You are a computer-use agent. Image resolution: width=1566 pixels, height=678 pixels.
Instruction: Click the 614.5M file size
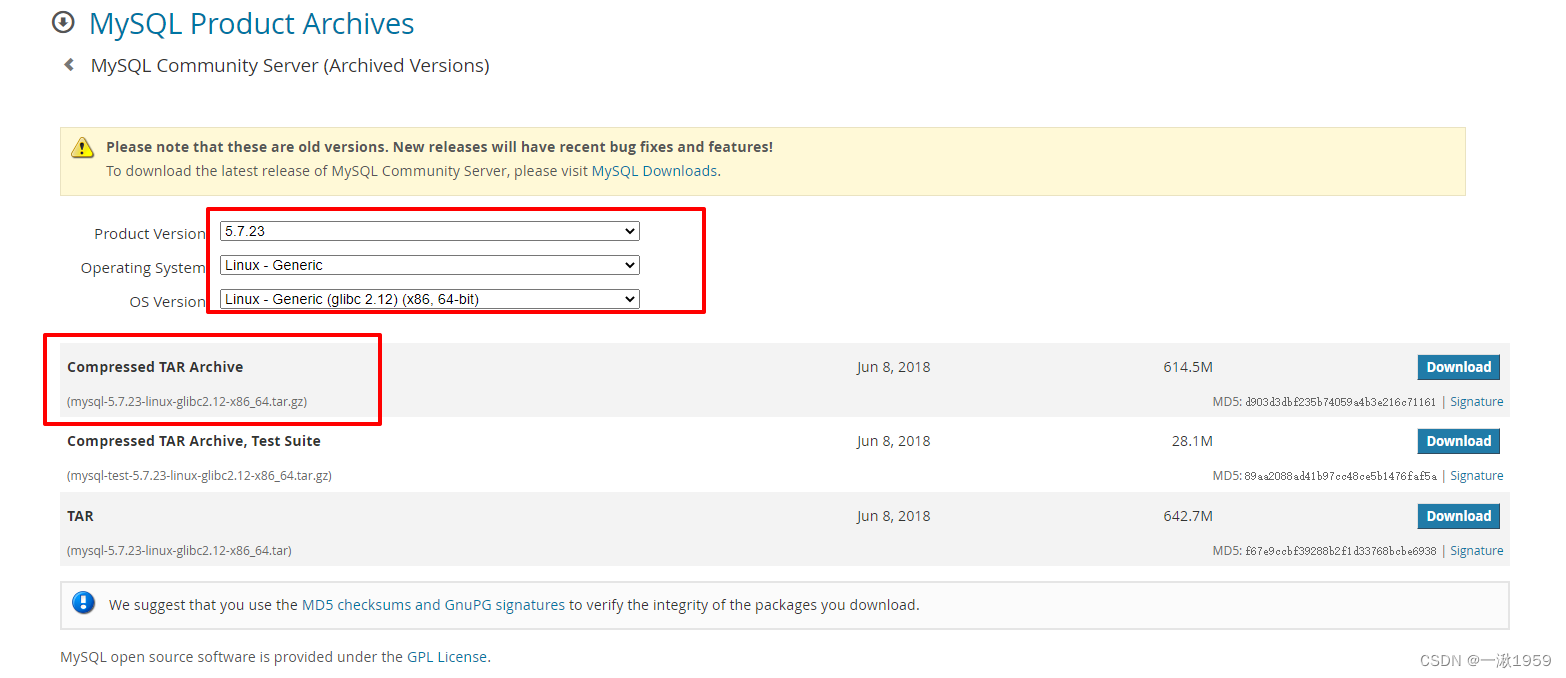point(1188,367)
